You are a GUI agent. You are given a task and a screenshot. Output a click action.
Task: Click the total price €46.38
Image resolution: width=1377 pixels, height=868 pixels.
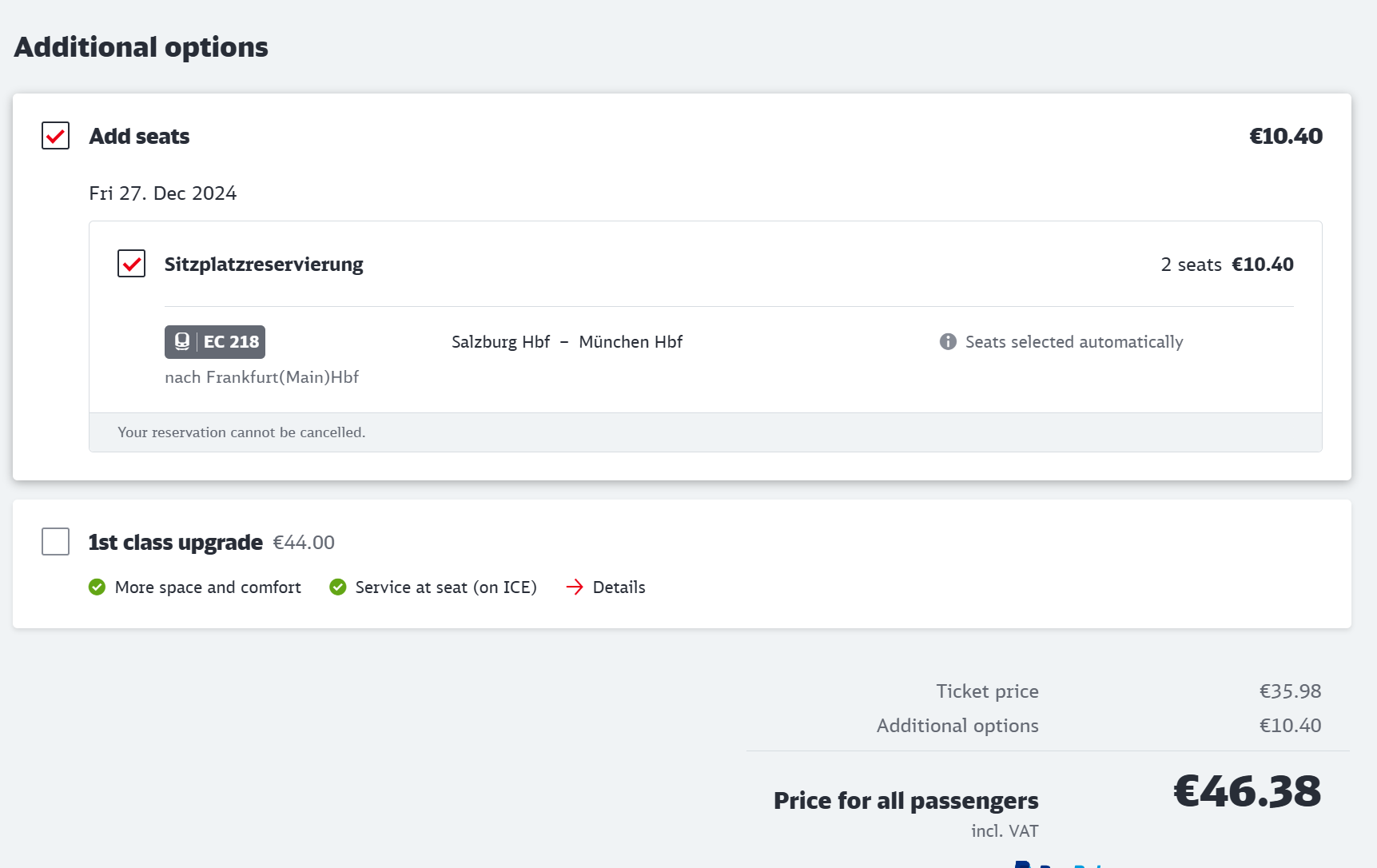point(1247,791)
